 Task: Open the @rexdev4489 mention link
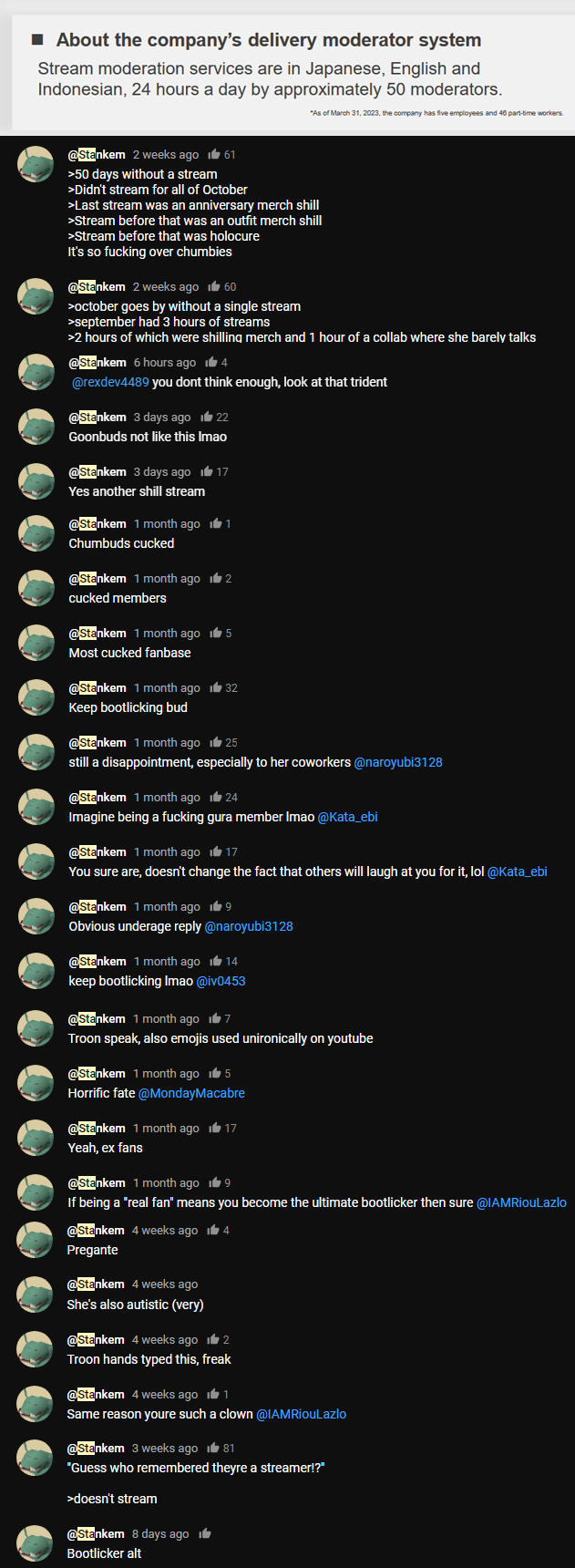click(110, 382)
